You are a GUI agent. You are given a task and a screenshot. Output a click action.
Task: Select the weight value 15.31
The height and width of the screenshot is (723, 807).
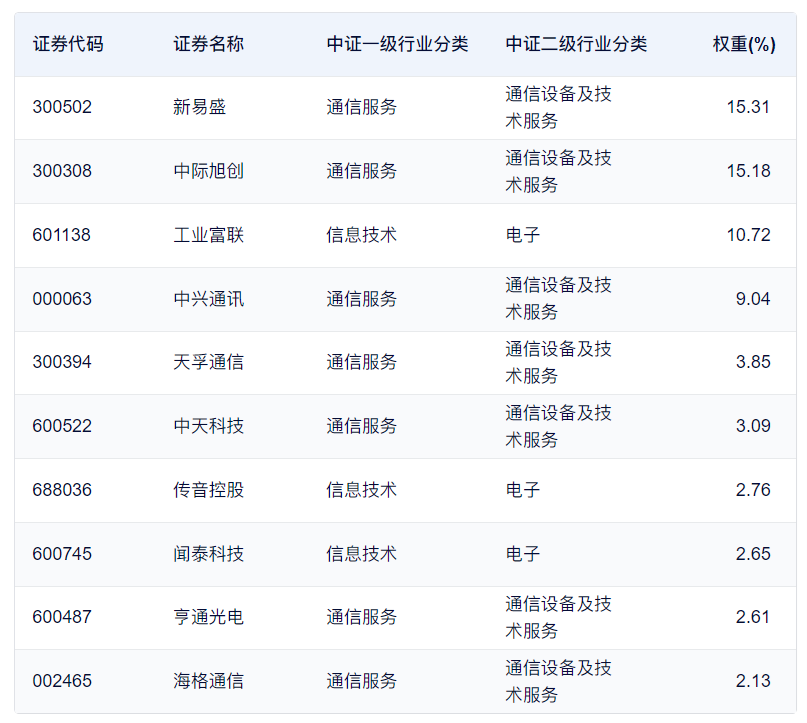pyautogui.click(x=749, y=107)
